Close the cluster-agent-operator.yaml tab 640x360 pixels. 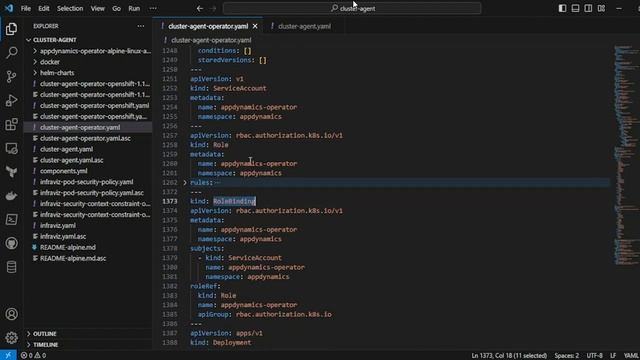tap(255, 26)
